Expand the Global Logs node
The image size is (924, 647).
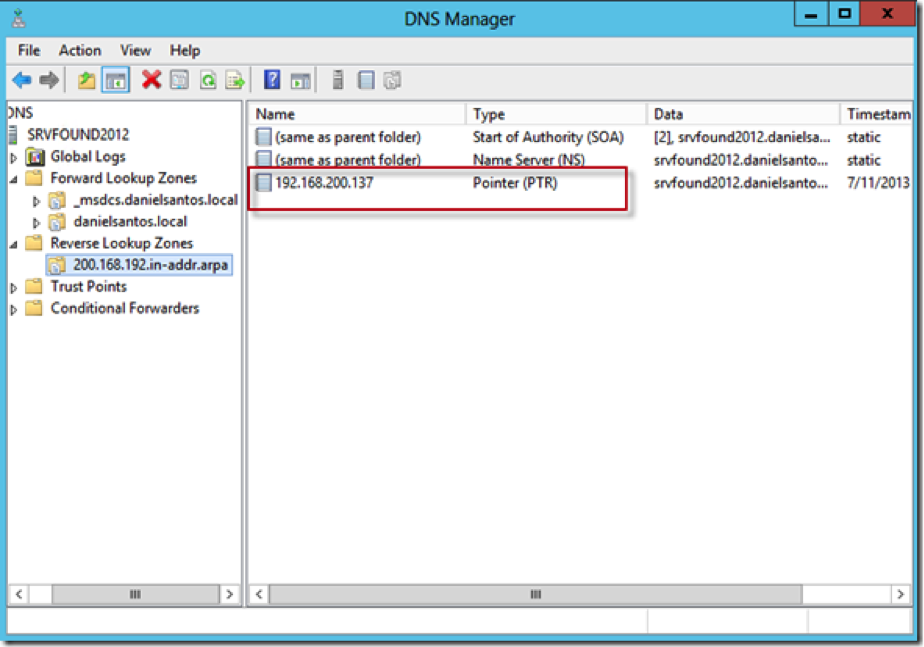coord(14,158)
